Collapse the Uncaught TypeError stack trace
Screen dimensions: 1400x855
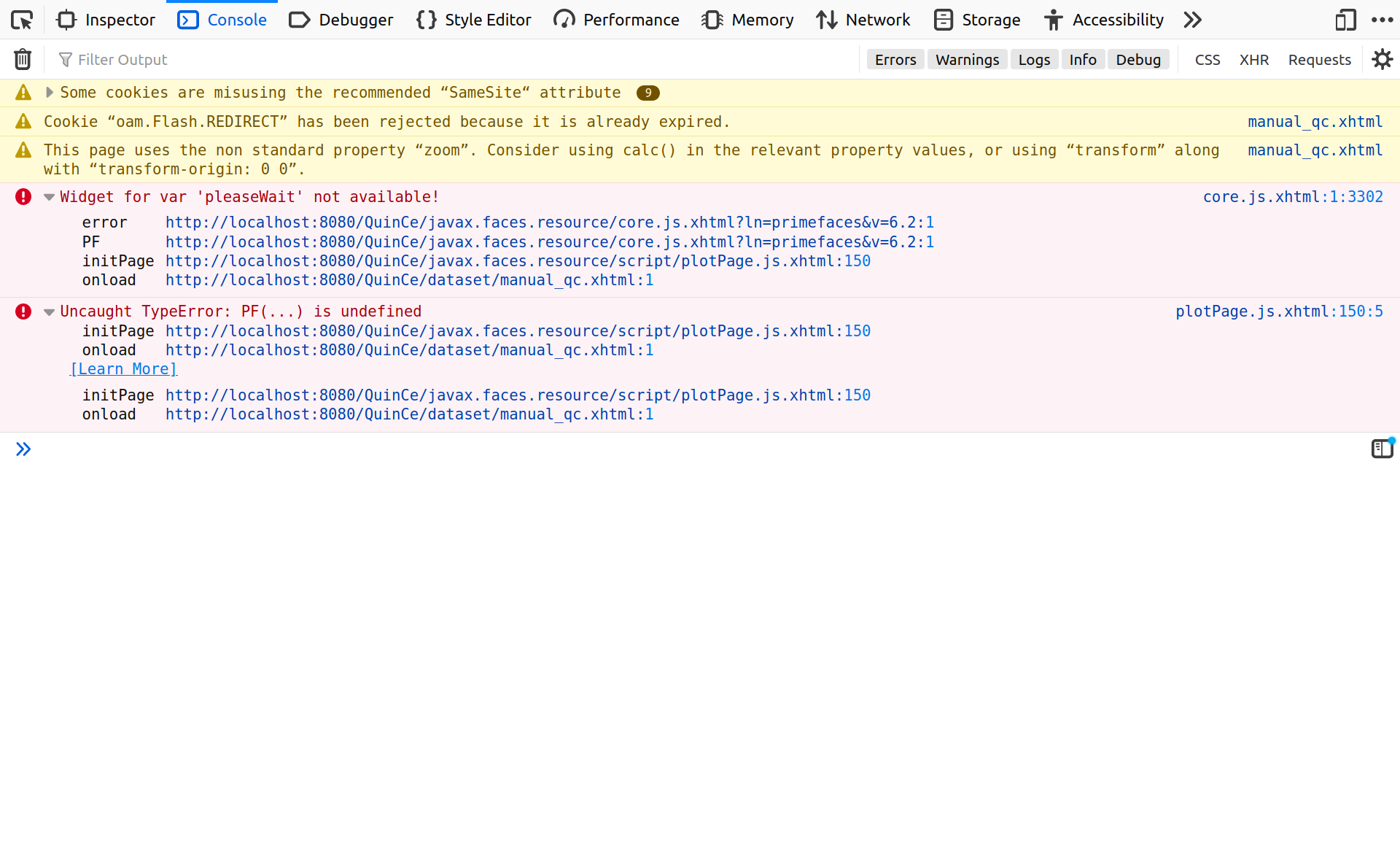[x=48, y=312]
